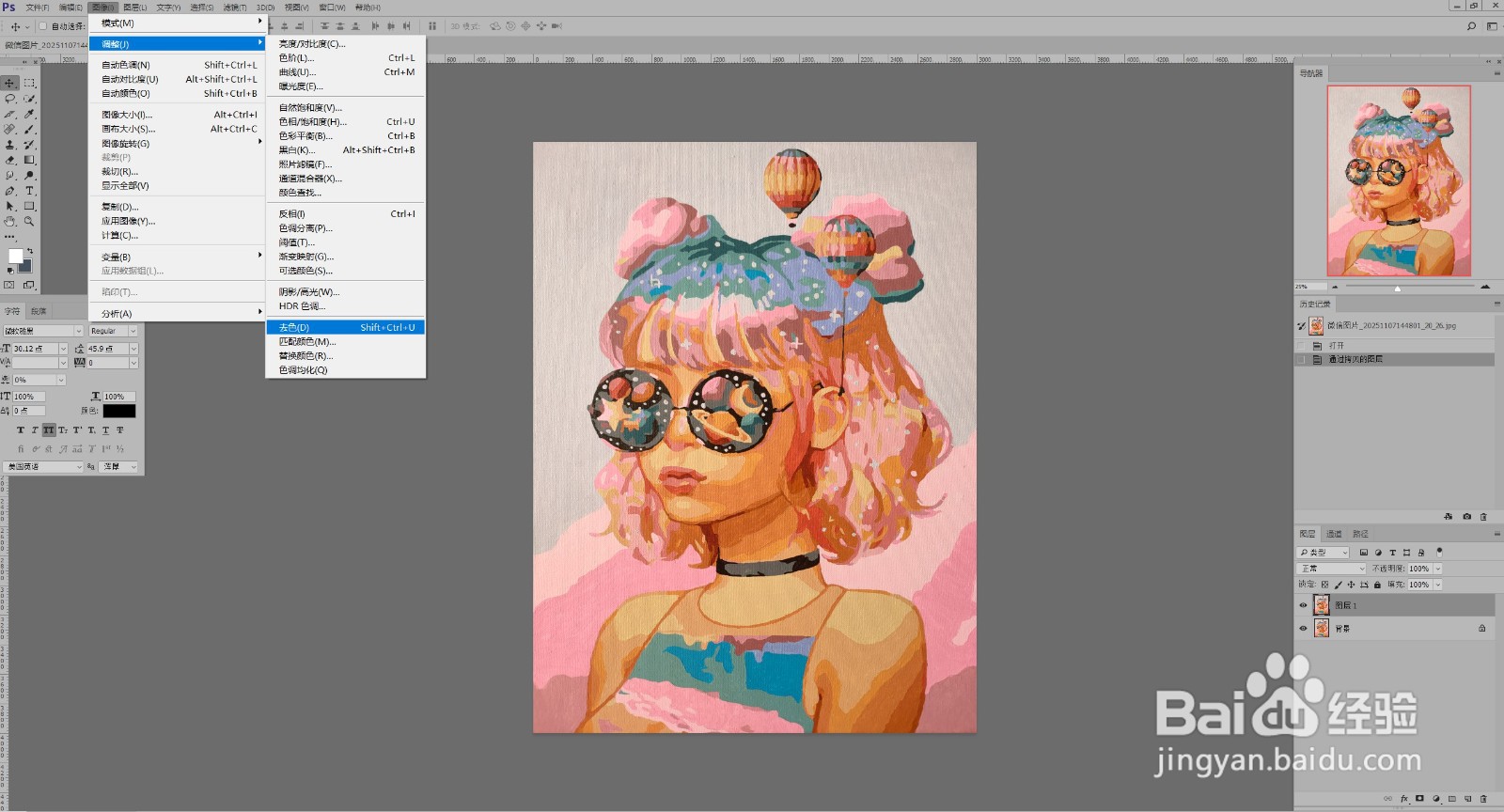Choose 色相/饱和度(H) from the submenu
The height and width of the screenshot is (812, 1504).
point(346,121)
